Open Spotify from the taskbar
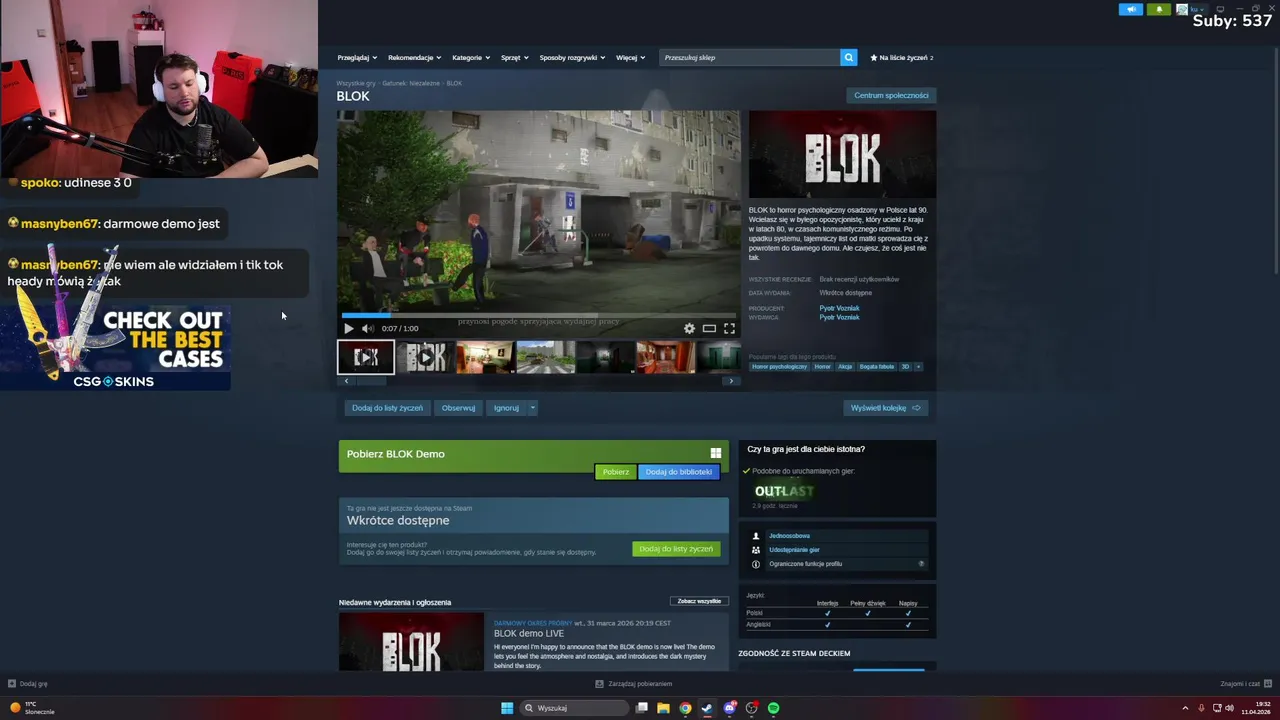This screenshot has height=720, width=1280. click(x=773, y=708)
